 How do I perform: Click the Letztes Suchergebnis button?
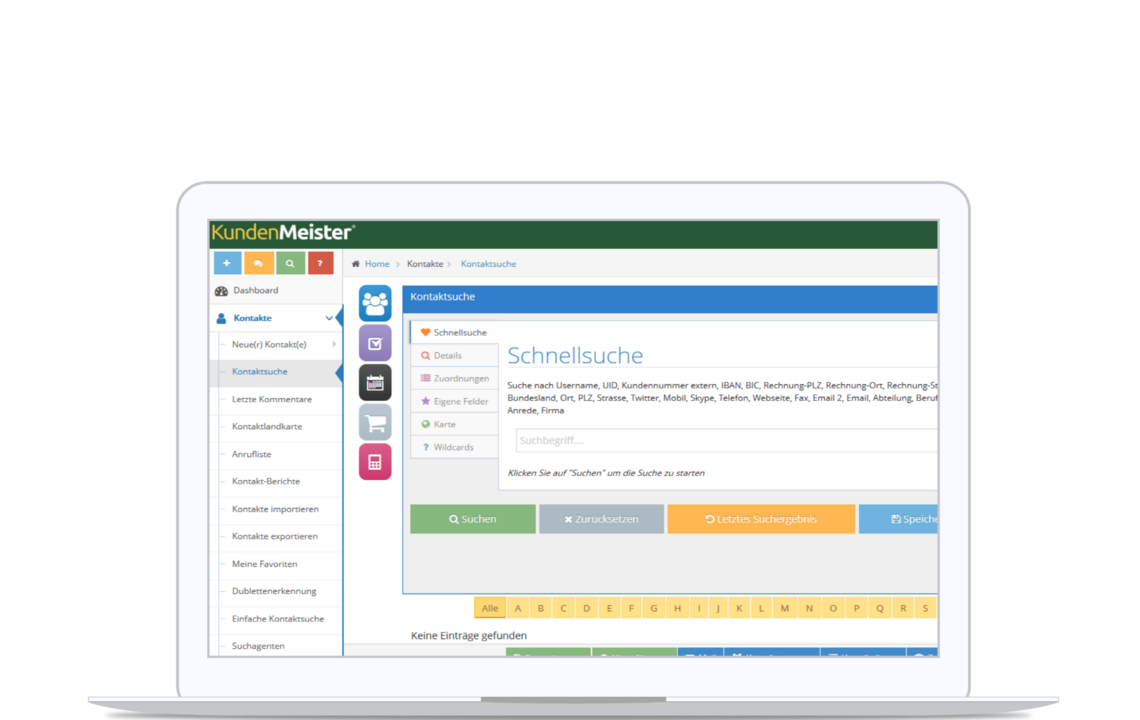point(761,519)
